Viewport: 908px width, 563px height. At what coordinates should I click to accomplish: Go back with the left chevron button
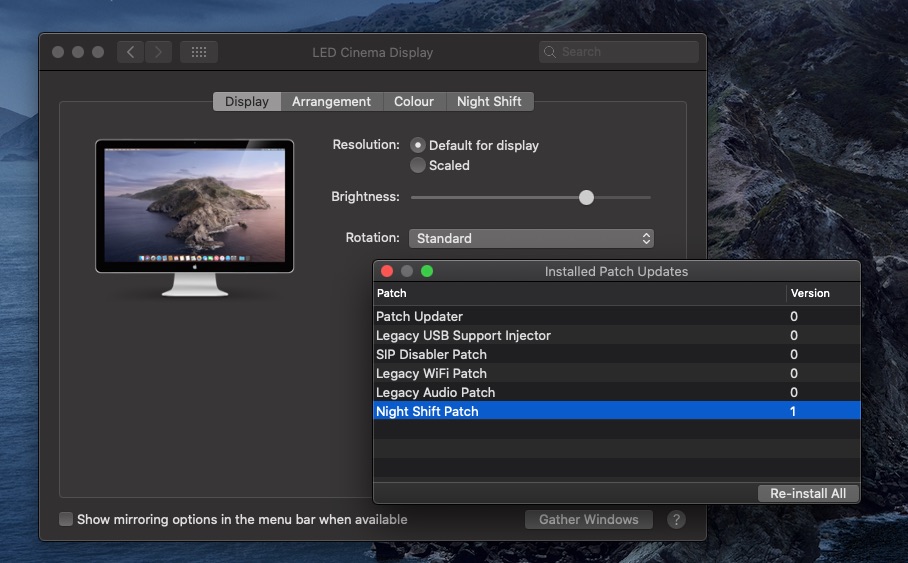click(130, 52)
